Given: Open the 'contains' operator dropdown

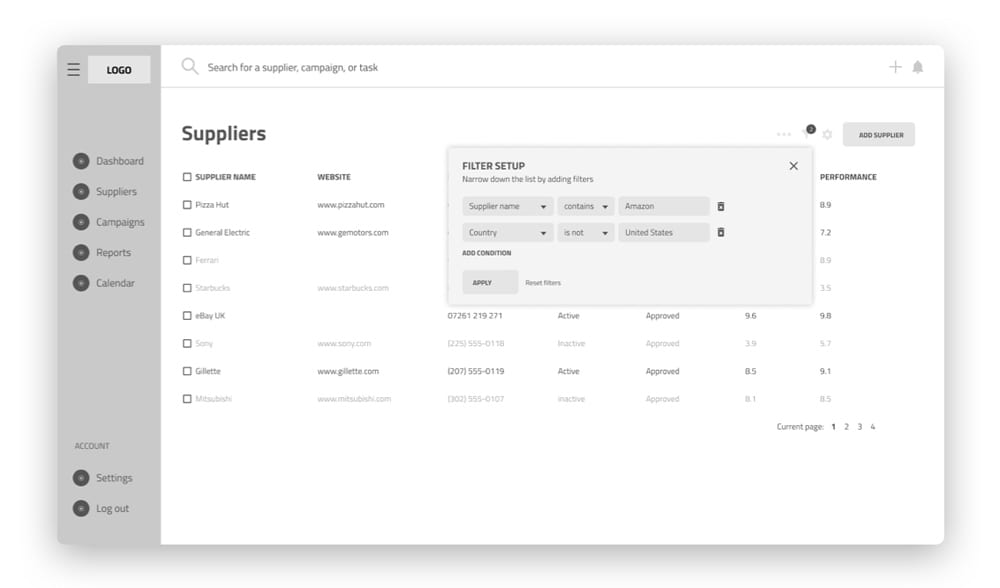Looking at the screenshot, I should [x=586, y=207].
